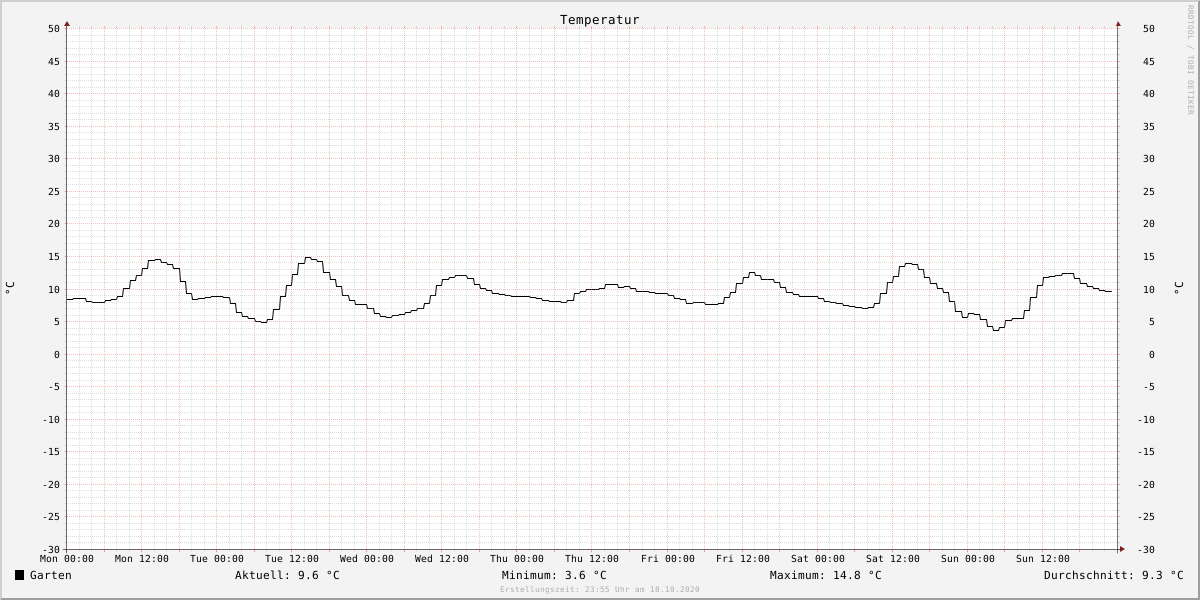The width and height of the screenshot is (1200, 600).
Task: Click the '40' label on left axis
Action: pos(54,94)
